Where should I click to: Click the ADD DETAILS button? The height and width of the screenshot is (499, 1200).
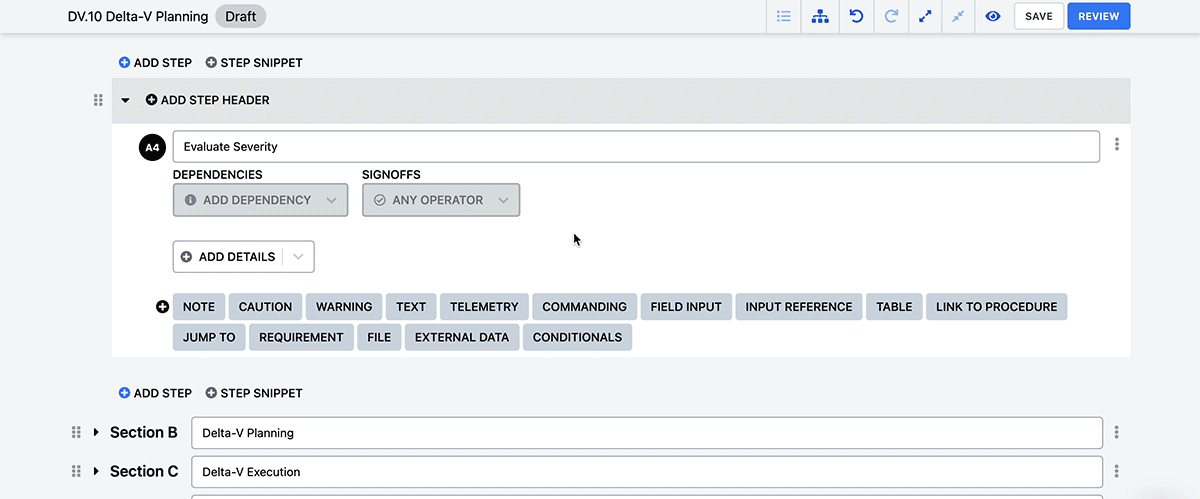click(228, 257)
